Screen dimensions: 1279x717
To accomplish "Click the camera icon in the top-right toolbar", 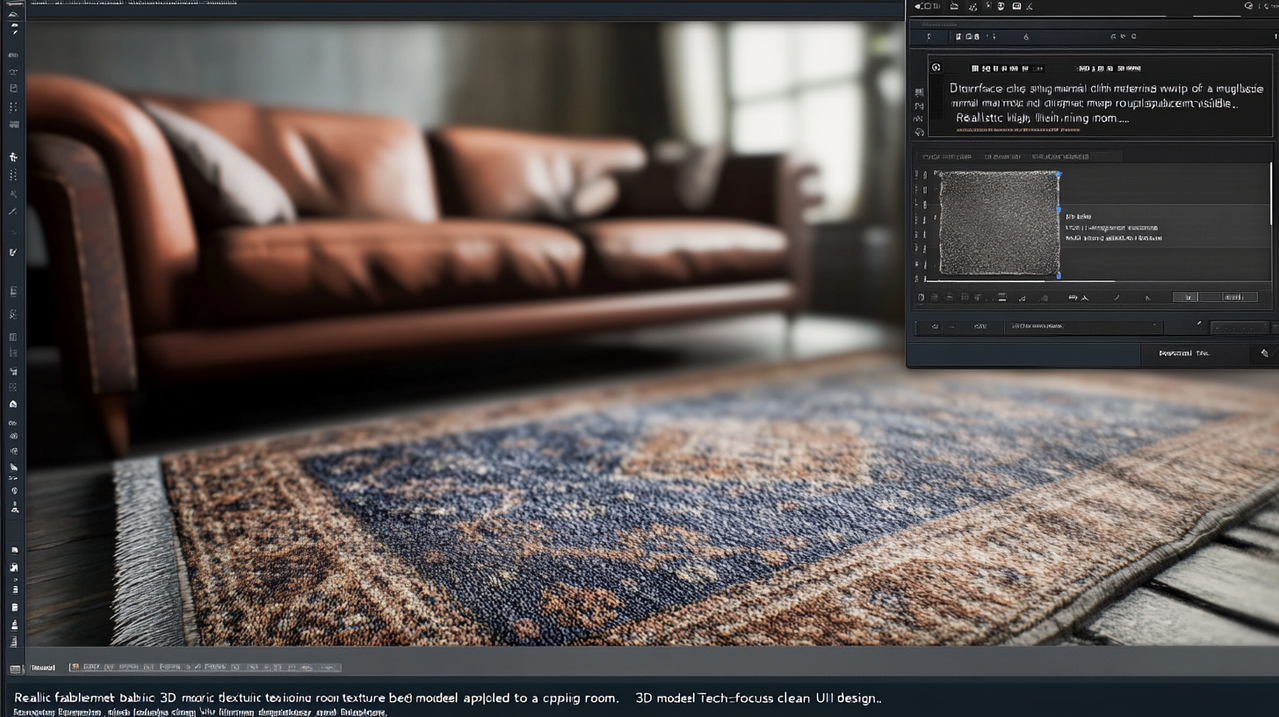I will coord(1017,6).
